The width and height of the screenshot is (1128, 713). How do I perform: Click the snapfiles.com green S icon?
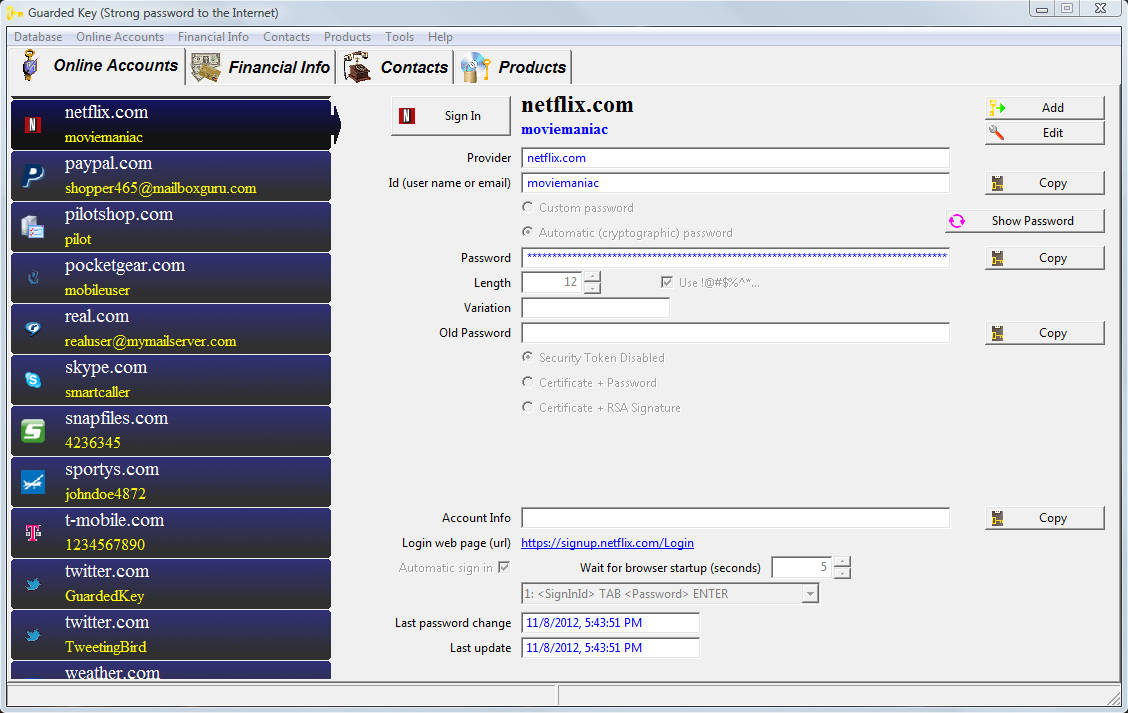coord(33,431)
